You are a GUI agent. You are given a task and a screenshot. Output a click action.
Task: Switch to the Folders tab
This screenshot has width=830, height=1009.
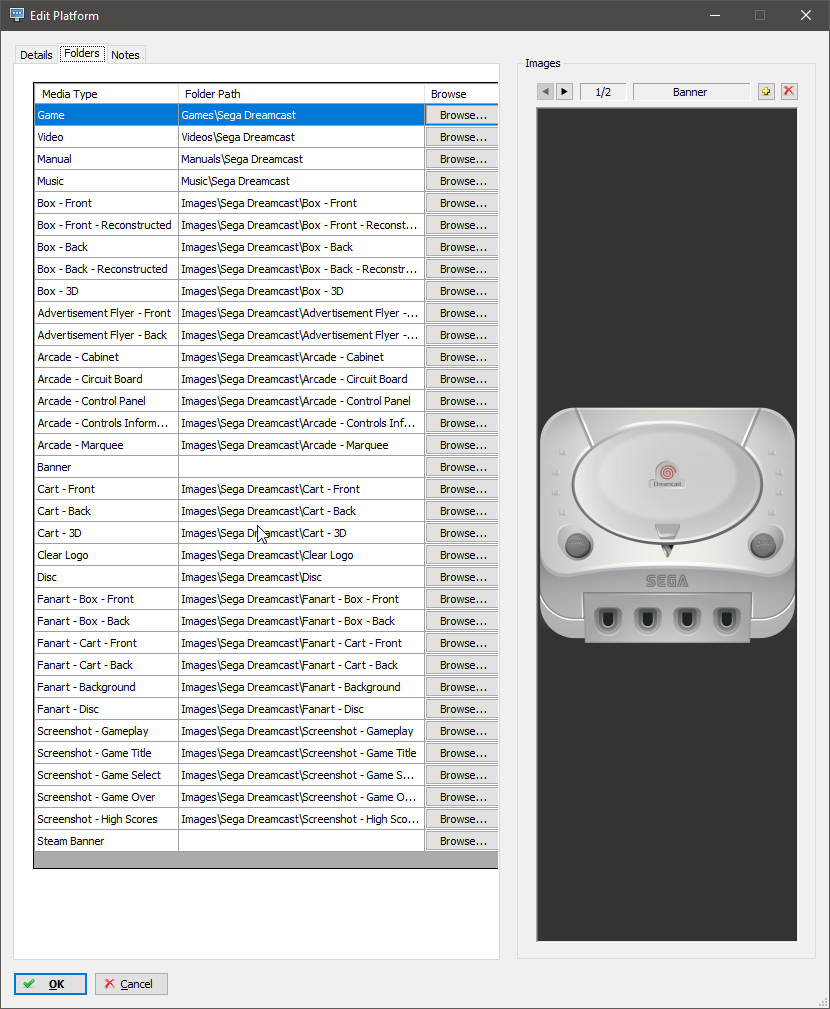(82, 53)
